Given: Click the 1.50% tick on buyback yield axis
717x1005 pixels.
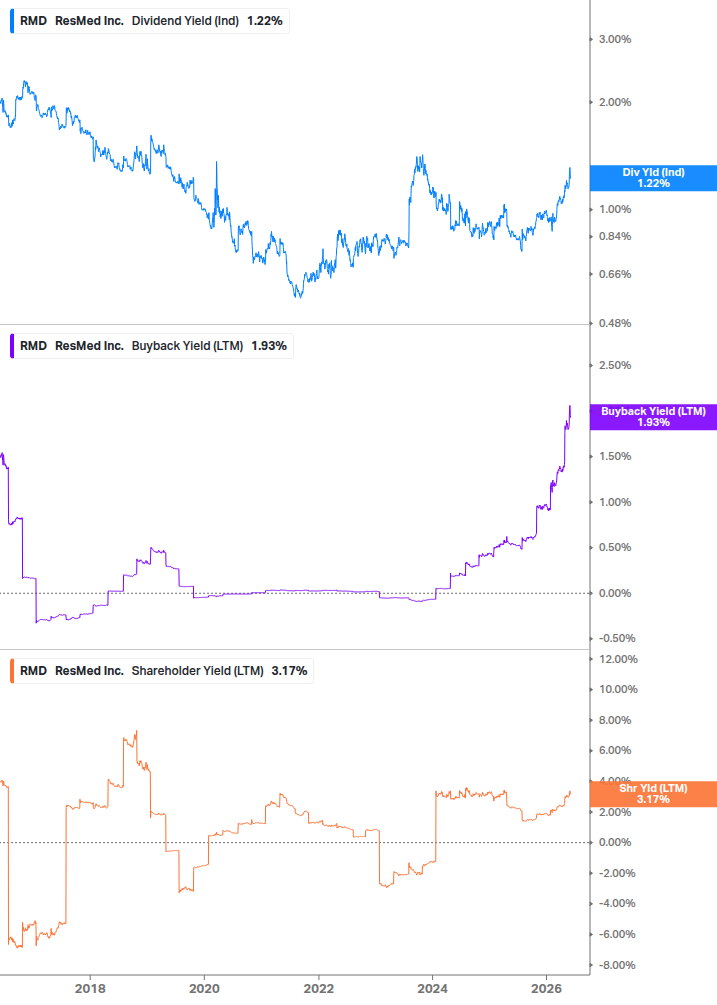Looking at the screenshot, I should (x=614, y=456).
